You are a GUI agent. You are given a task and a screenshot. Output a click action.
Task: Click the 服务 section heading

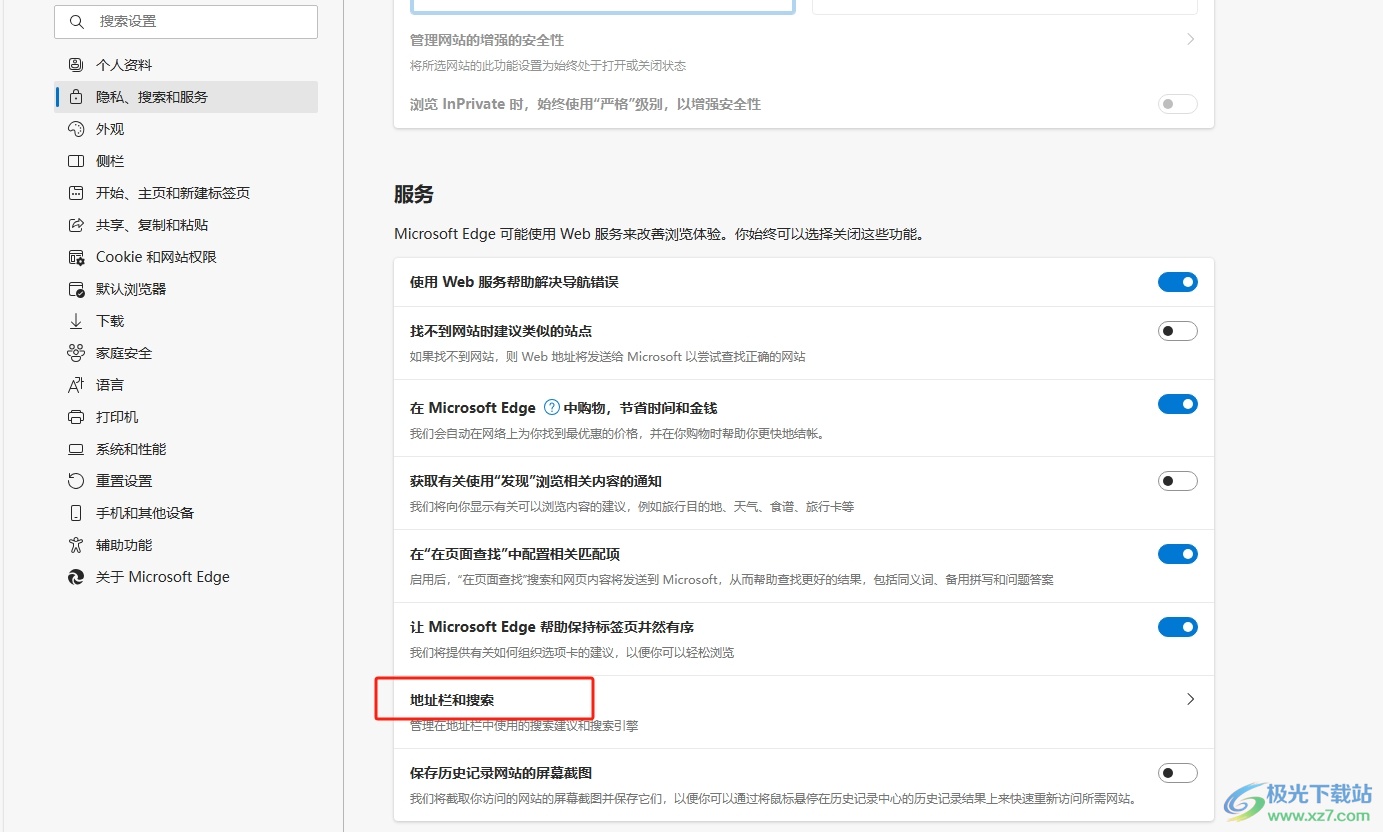pyautogui.click(x=414, y=194)
